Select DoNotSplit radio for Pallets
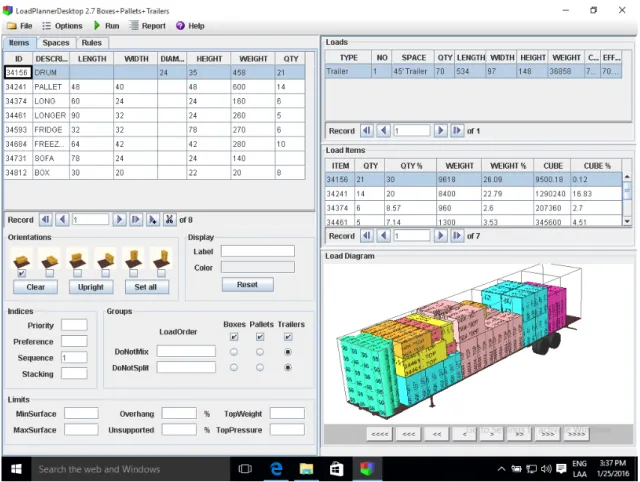This screenshot has width=640, height=482. (260, 367)
